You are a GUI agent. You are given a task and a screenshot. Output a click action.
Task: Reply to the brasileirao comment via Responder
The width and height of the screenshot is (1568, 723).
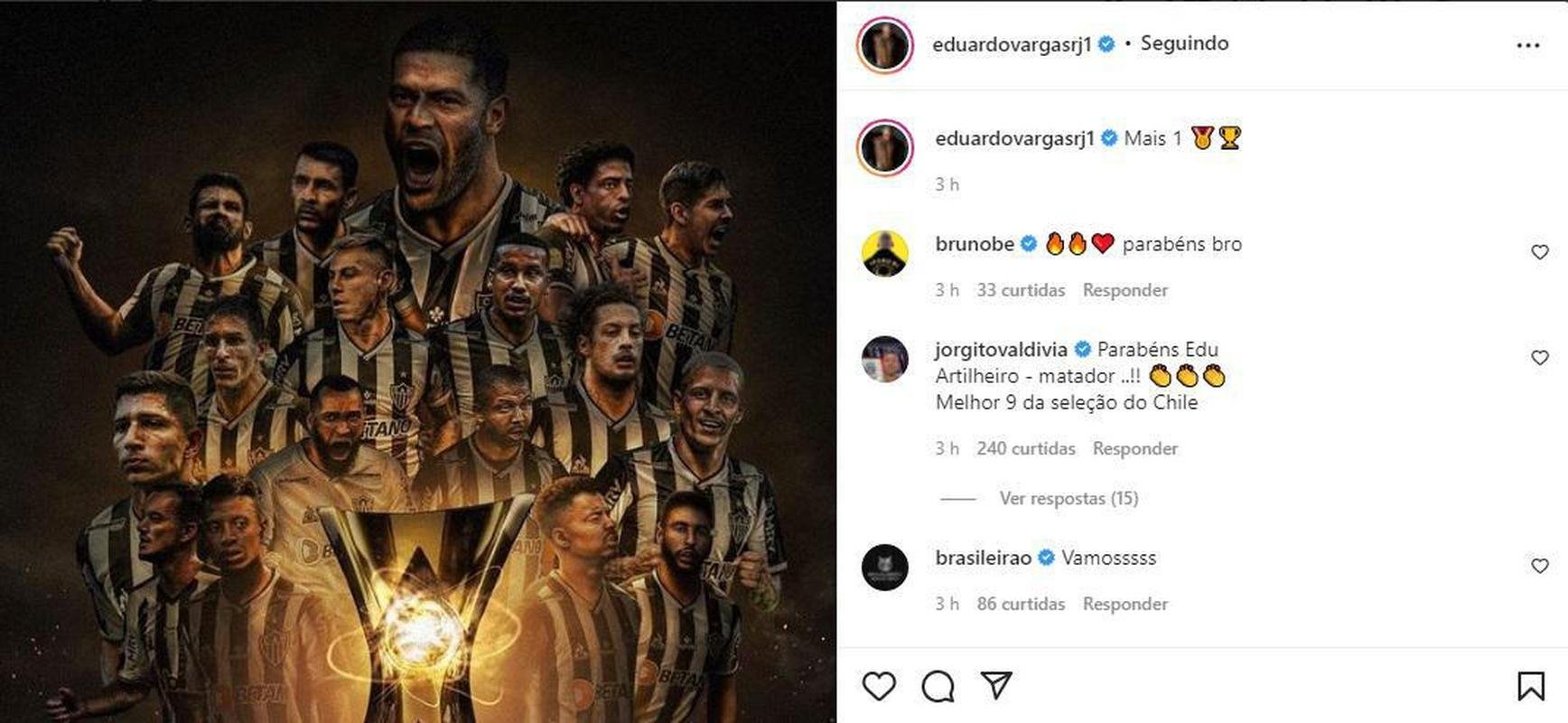[x=1125, y=604]
